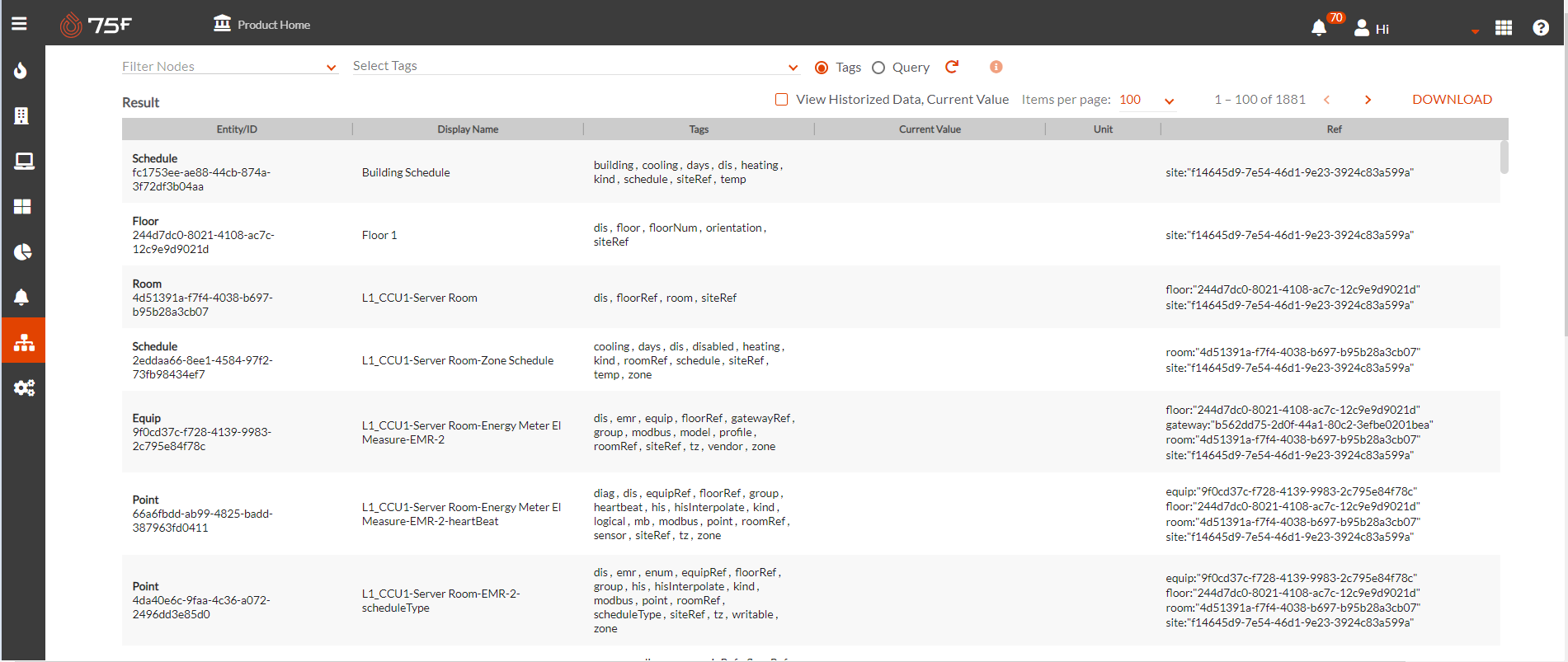
Task: Click Floor 1 tags cell
Action: tap(680, 235)
